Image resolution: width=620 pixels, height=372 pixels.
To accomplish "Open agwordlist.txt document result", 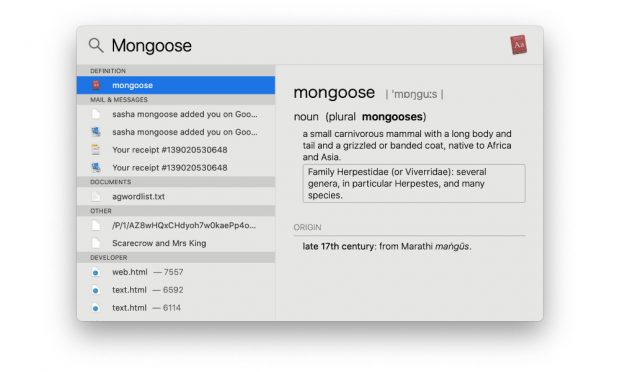I will 176,196.
